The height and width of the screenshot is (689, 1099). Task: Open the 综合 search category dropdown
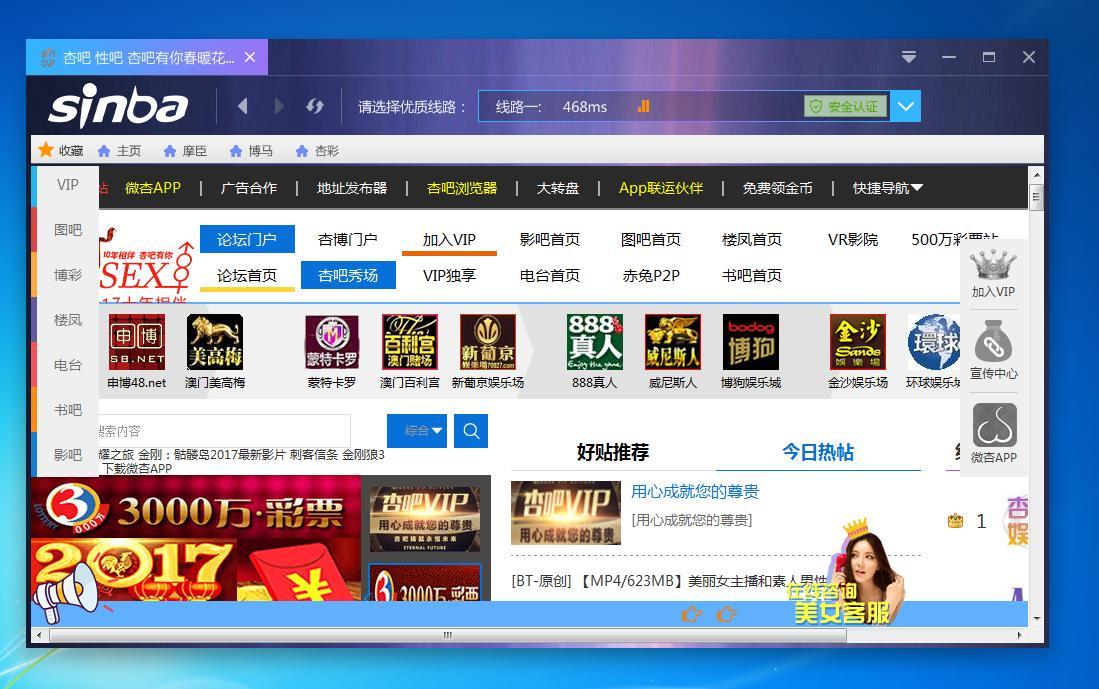[417, 430]
